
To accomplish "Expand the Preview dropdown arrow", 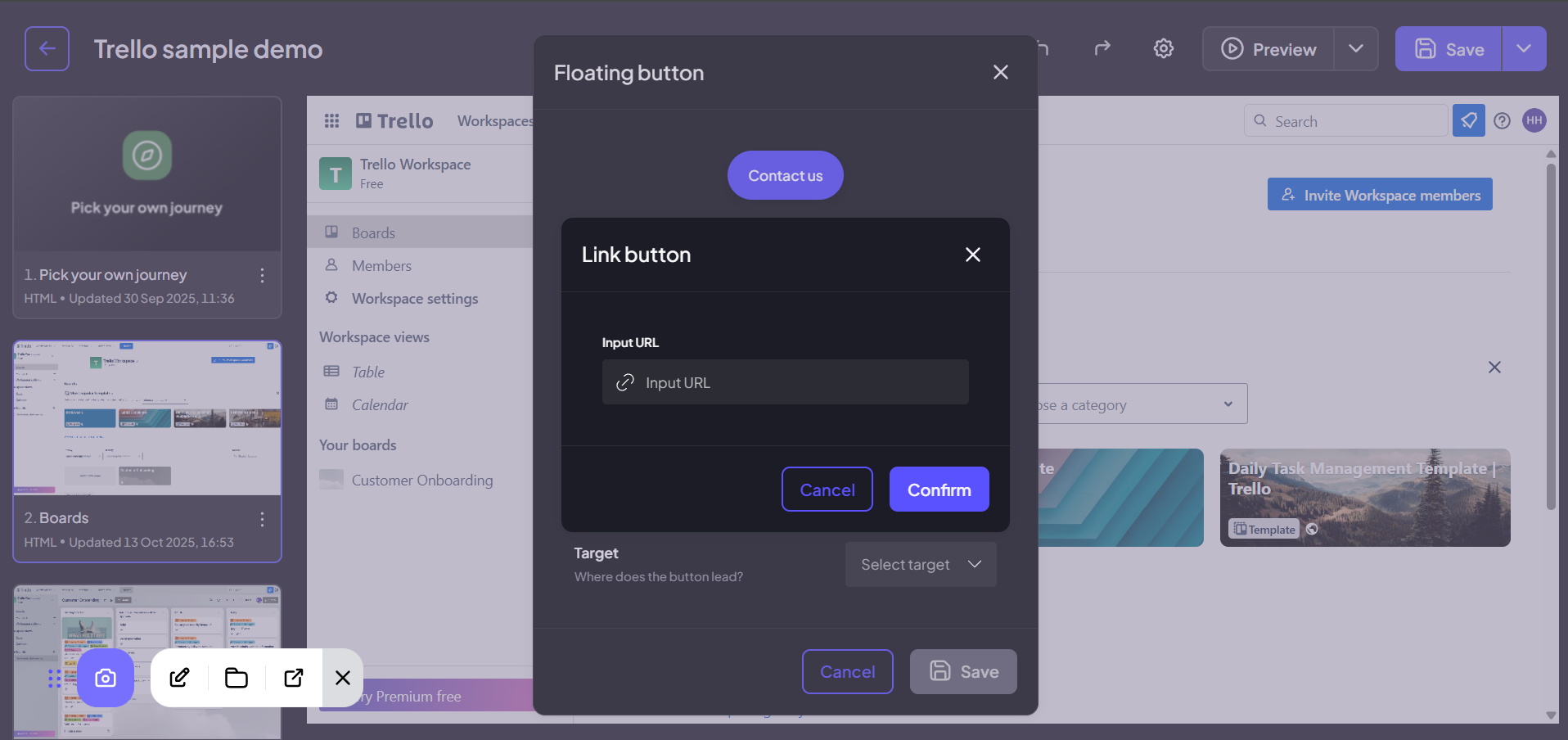I will coord(1356,48).
